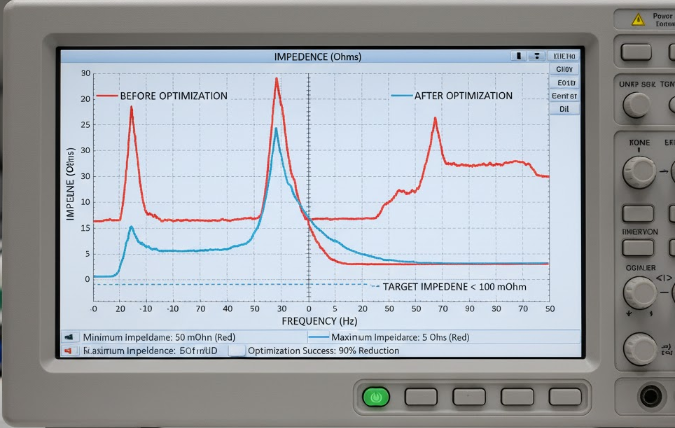Push the first softkey right of power button
The image size is (675, 428).
[421, 397]
